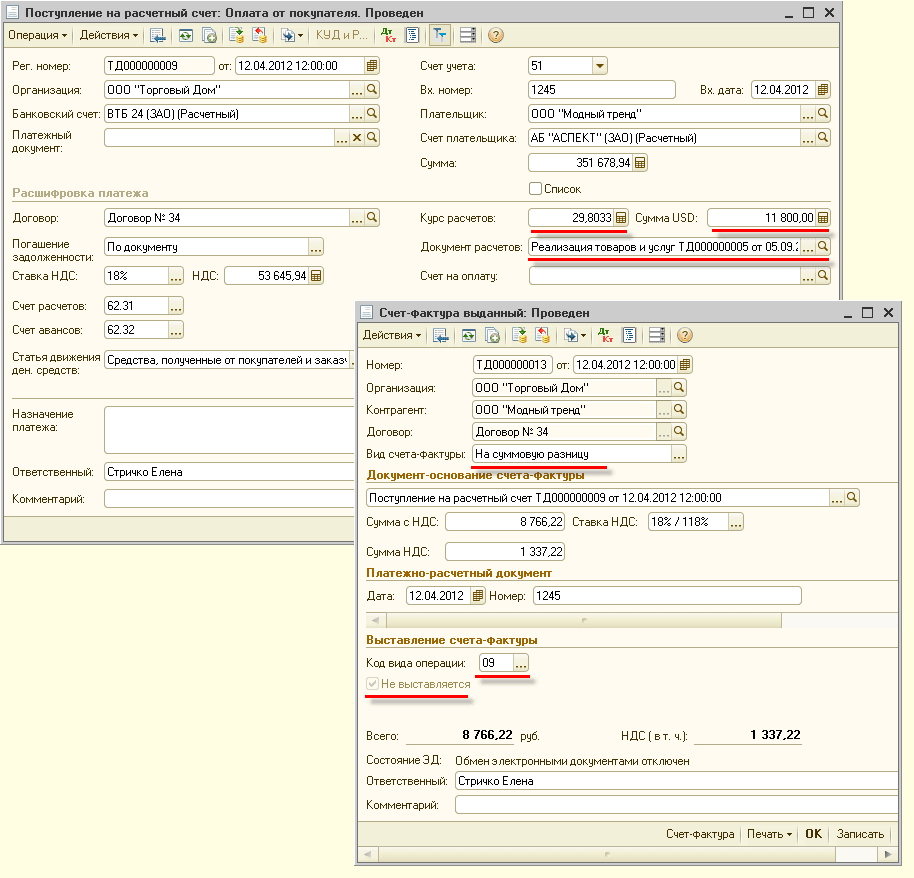Open Документ расчетов with magnifier icon
Image resolution: width=914 pixels, height=878 pixels.
pyautogui.click(x=823, y=247)
